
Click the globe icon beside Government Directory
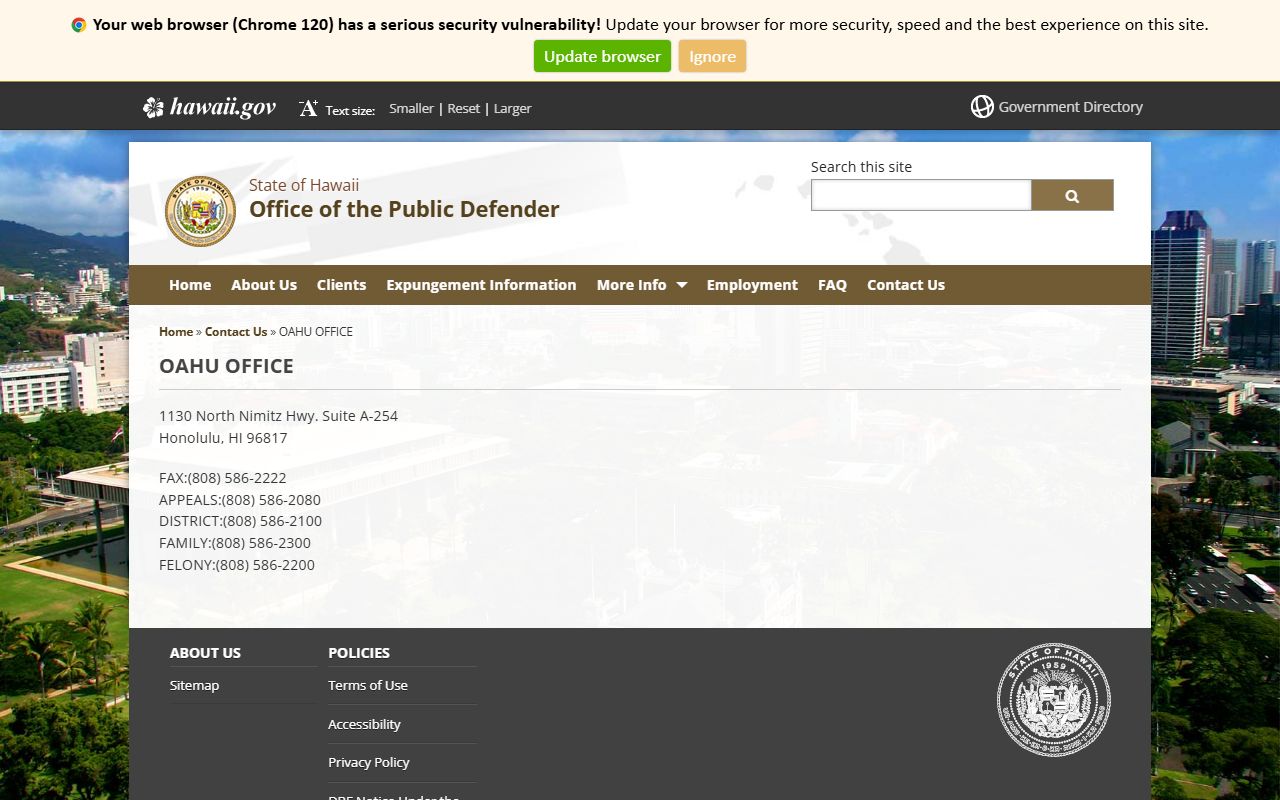coord(982,107)
